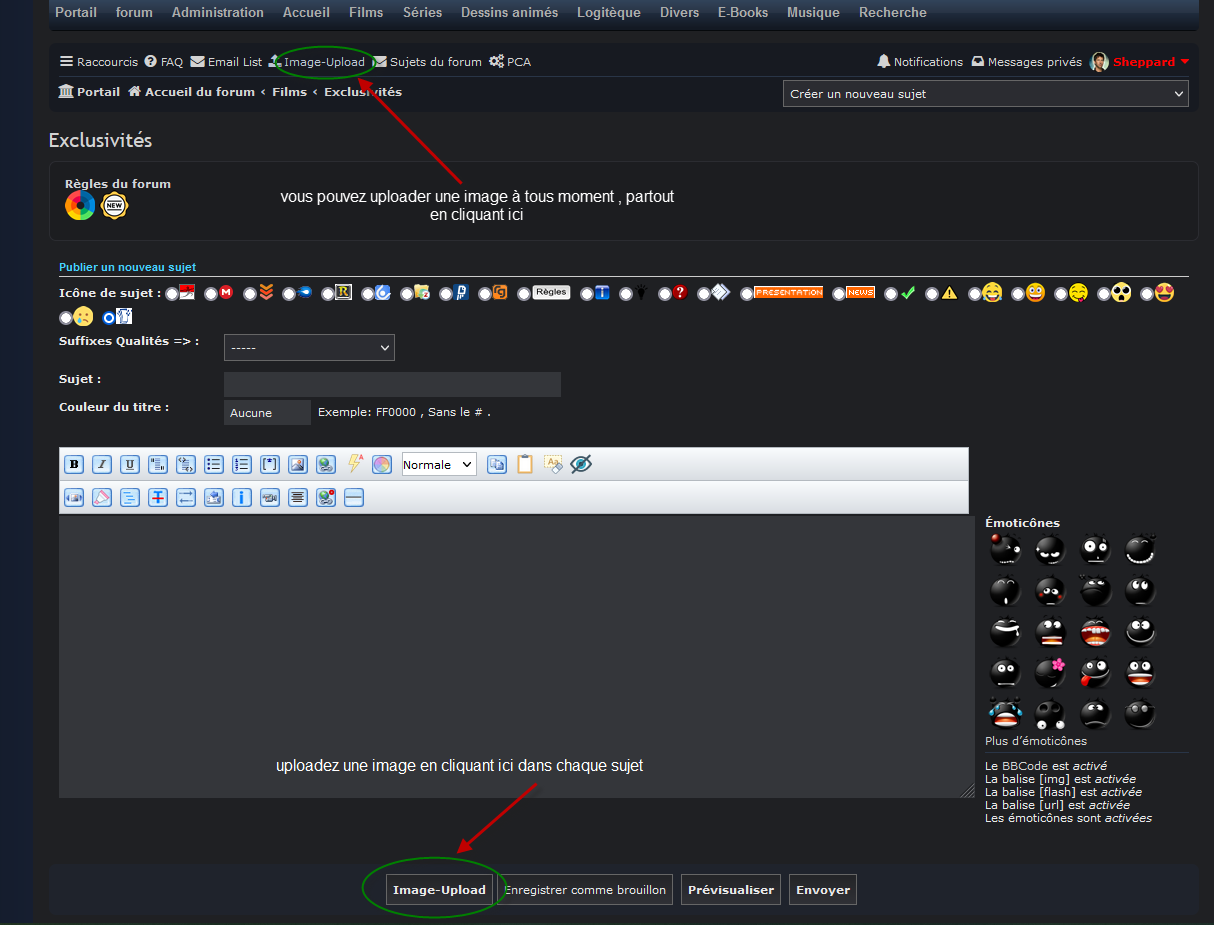Expand the 'Normale' font size dropdown
Image resolution: width=1214 pixels, height=925 pixels.
tap(439, 464)
